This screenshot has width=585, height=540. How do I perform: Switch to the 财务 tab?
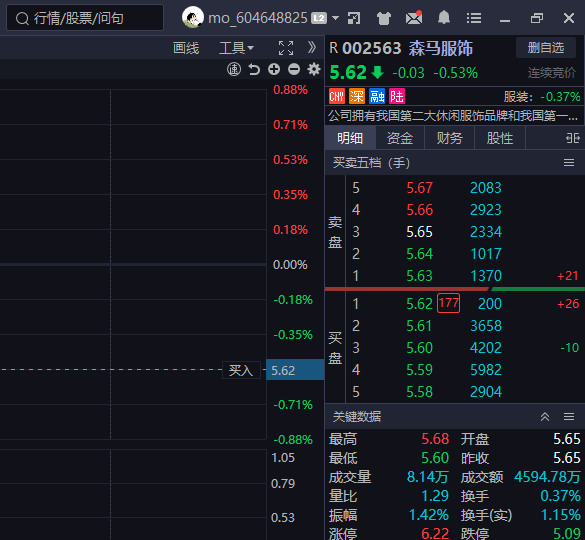[x=450, y=138]
